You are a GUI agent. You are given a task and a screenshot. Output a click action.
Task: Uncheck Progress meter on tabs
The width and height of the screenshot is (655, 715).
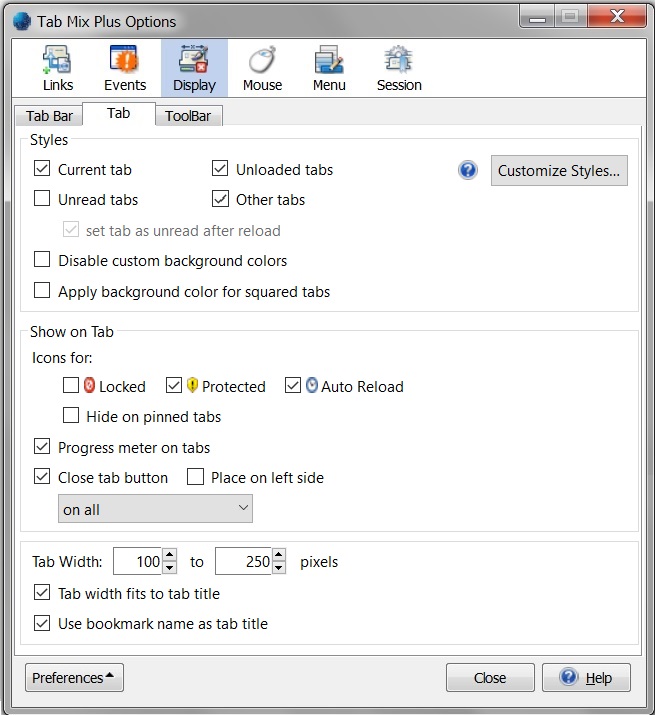(x=42, y=446)
